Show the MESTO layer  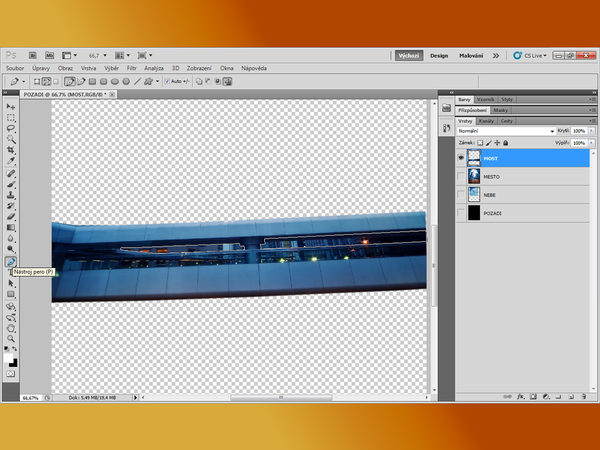pyautogui.click(x=461, y=177)
